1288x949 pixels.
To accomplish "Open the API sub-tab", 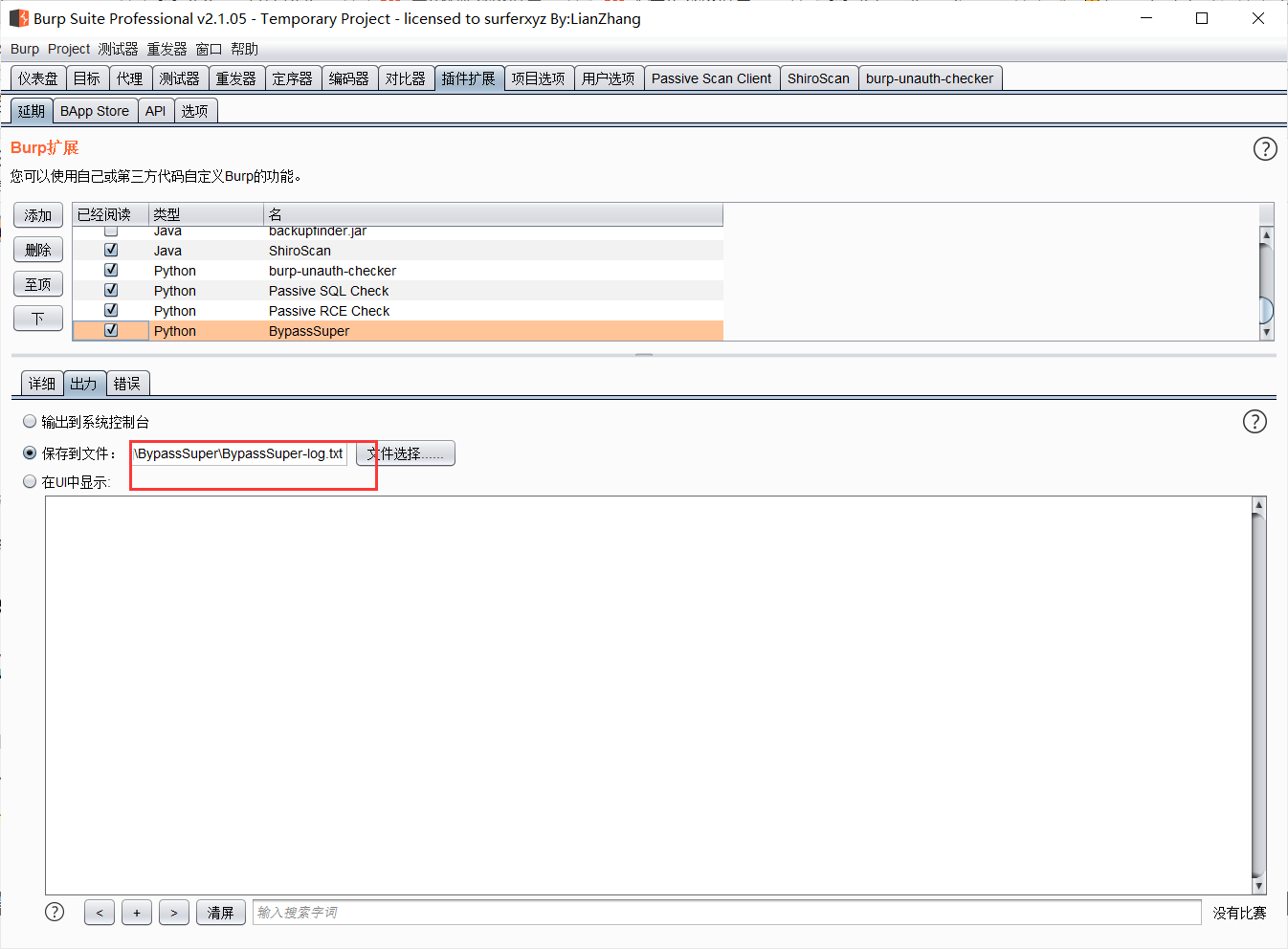I will 156,111.
